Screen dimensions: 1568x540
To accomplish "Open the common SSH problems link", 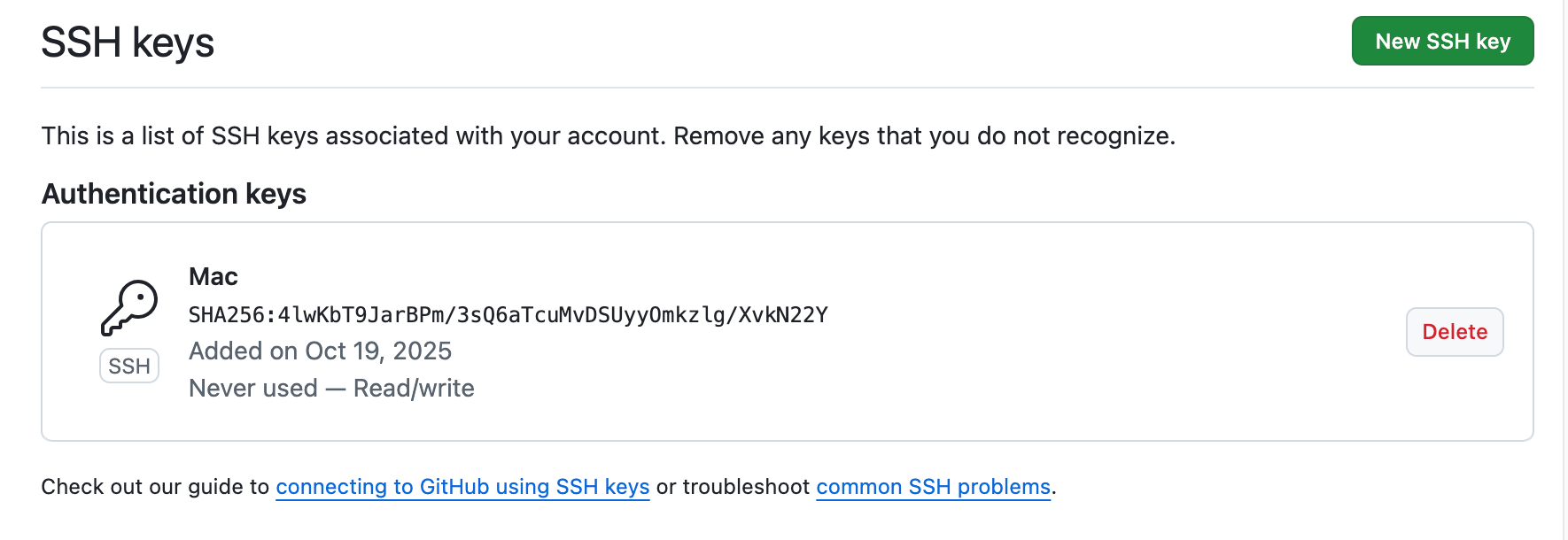I will (x=933, y=487).
